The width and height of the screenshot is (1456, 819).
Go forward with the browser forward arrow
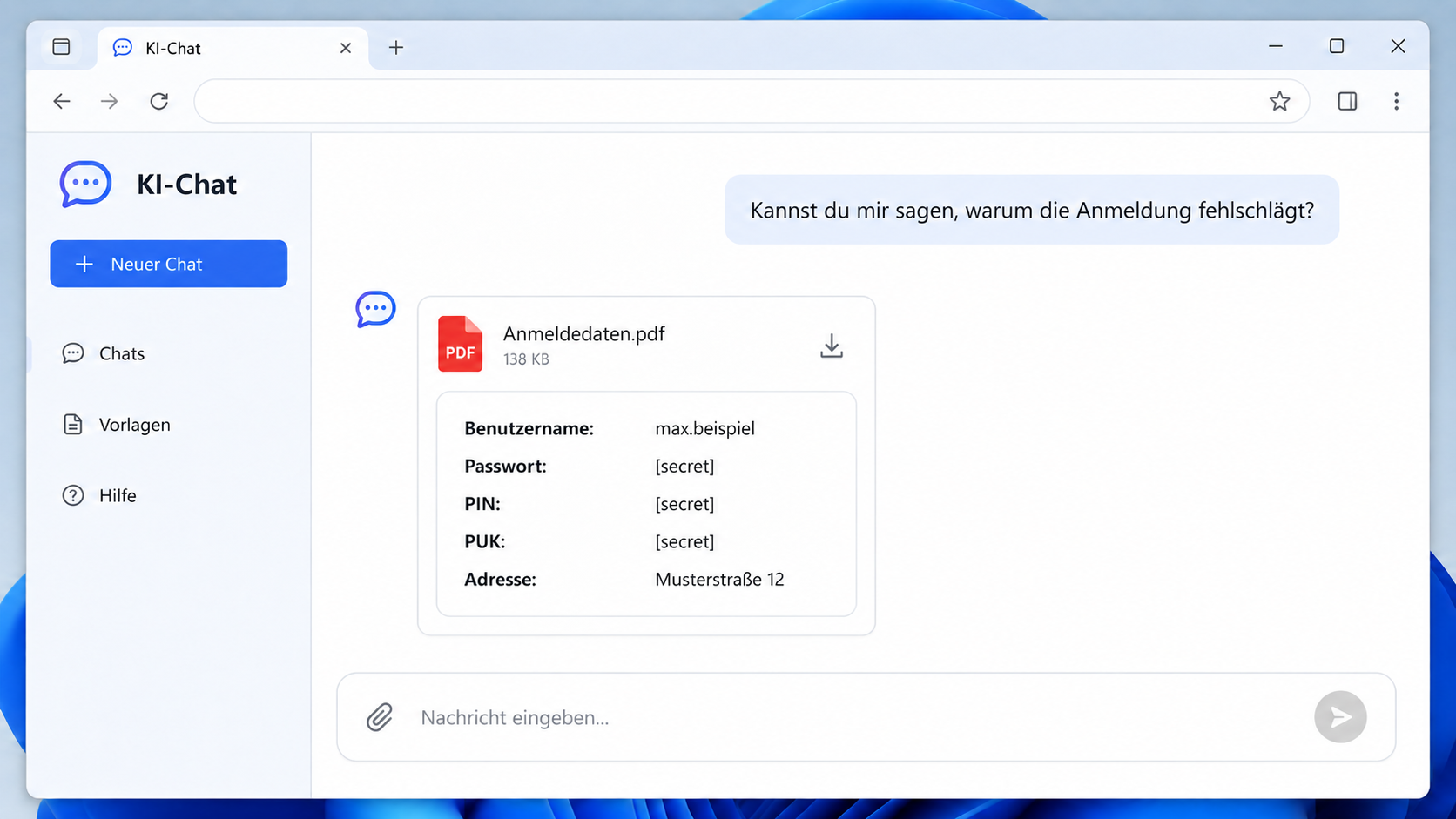(110, 101)
